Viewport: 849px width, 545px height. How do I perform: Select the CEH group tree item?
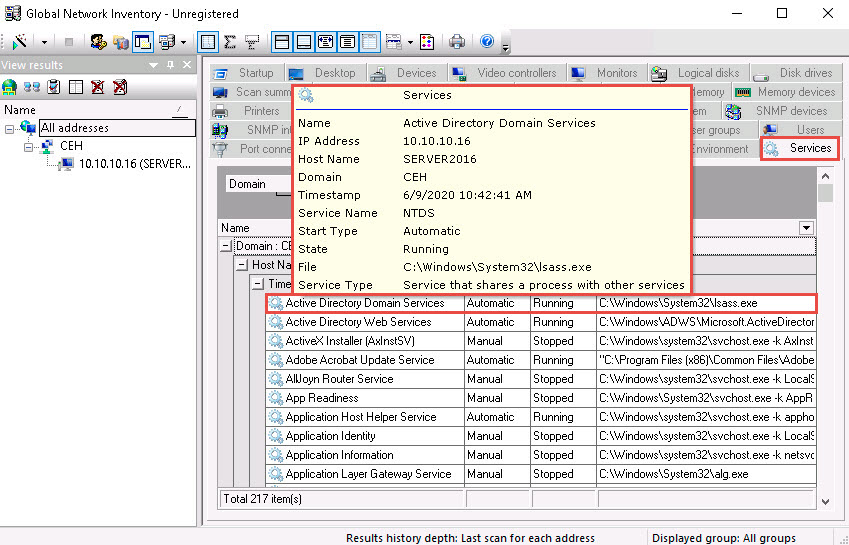[x=71, y=146]
